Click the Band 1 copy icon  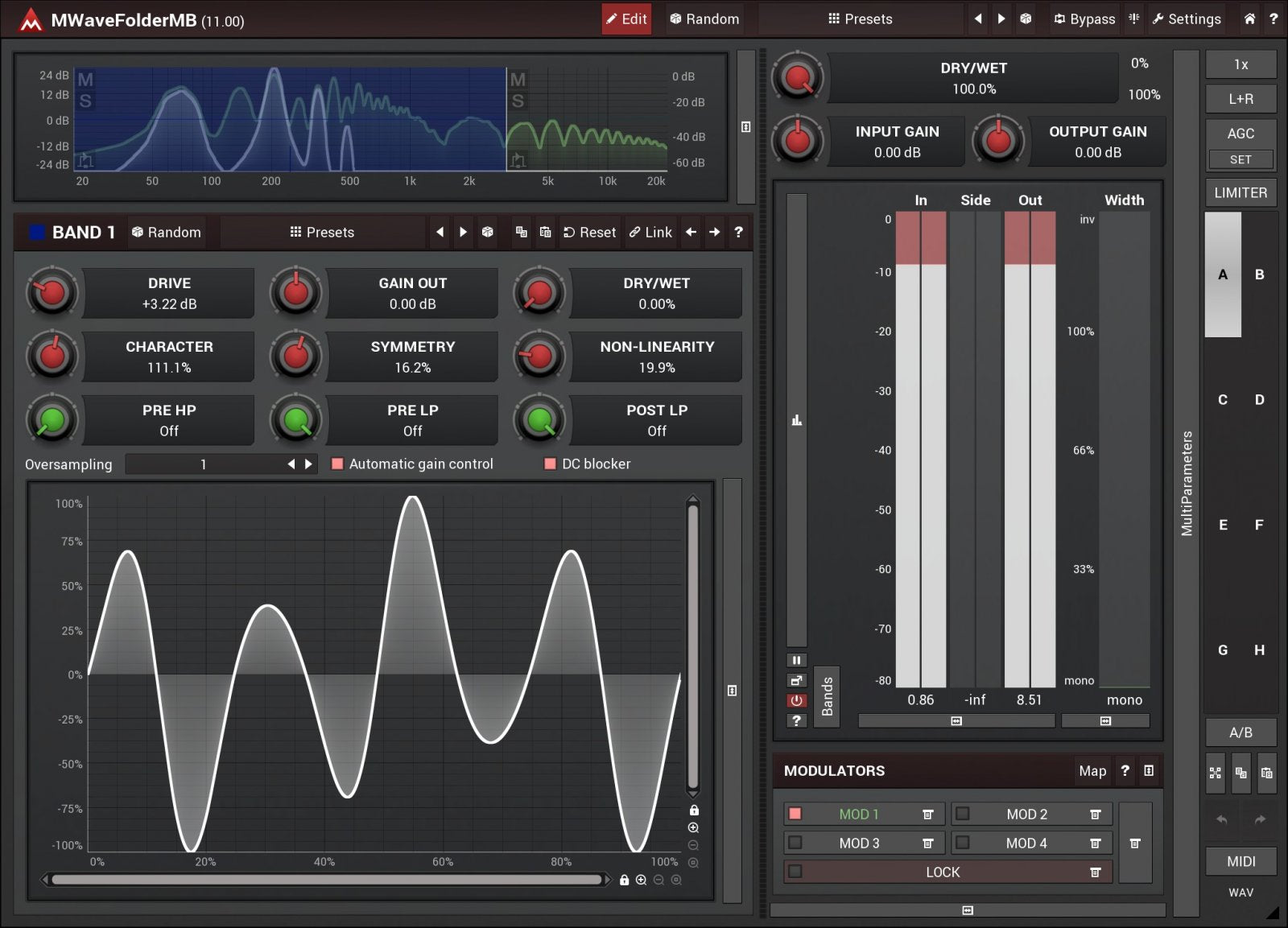tap(522, 232)
